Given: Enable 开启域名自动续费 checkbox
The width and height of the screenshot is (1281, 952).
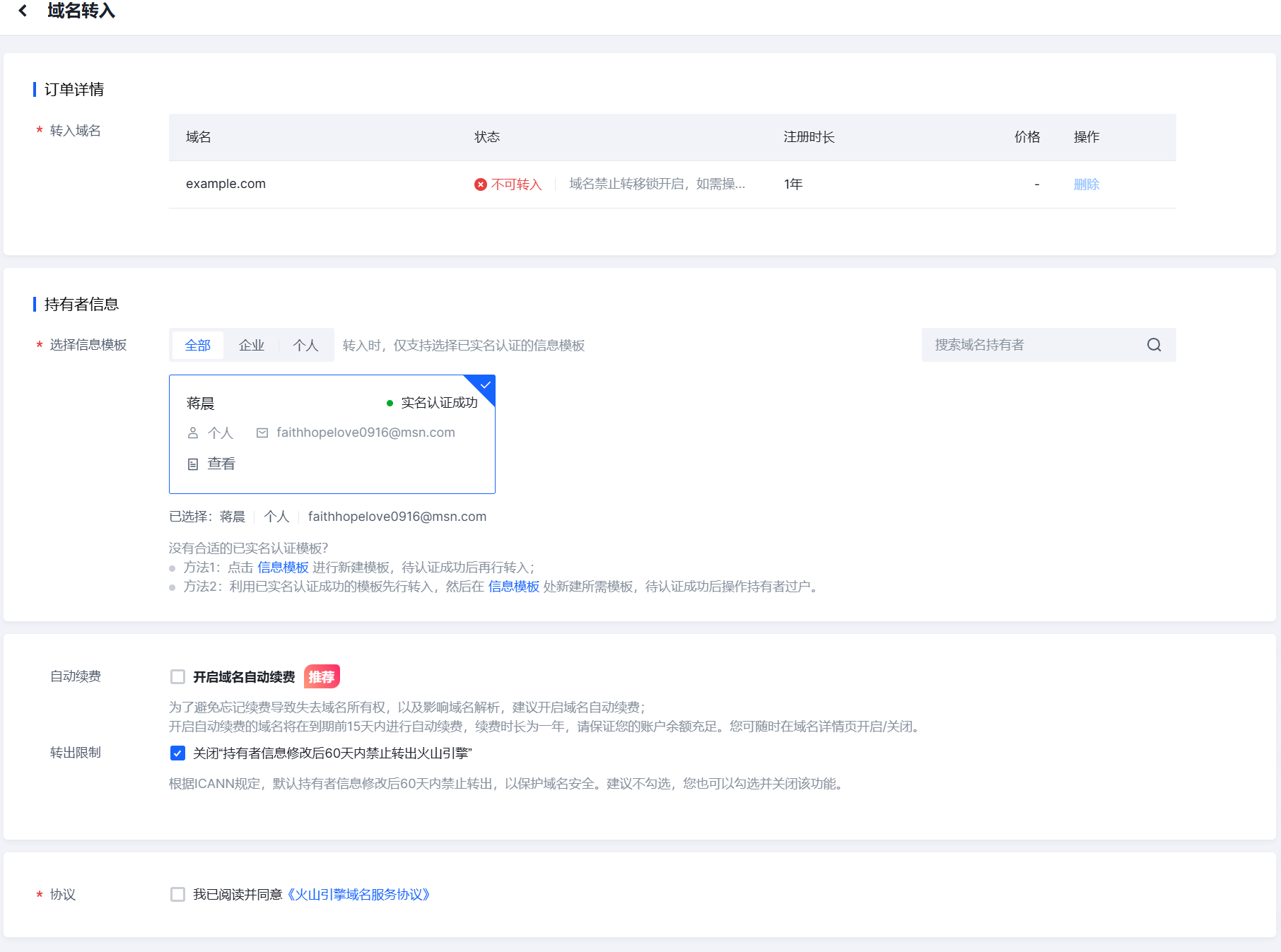Looking at the screenshot, I should pyautogui.click(x=177, y=677).
